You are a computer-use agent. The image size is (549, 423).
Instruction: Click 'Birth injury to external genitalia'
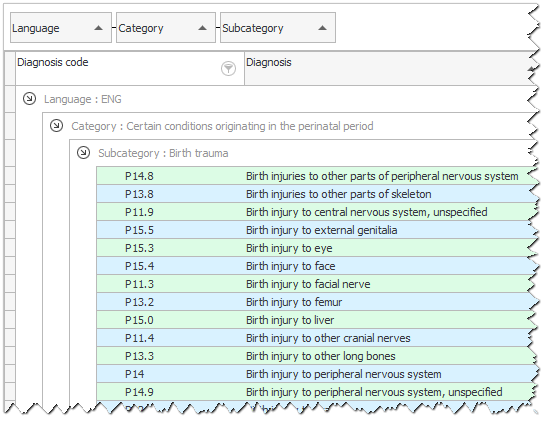(x=321, y=230)
